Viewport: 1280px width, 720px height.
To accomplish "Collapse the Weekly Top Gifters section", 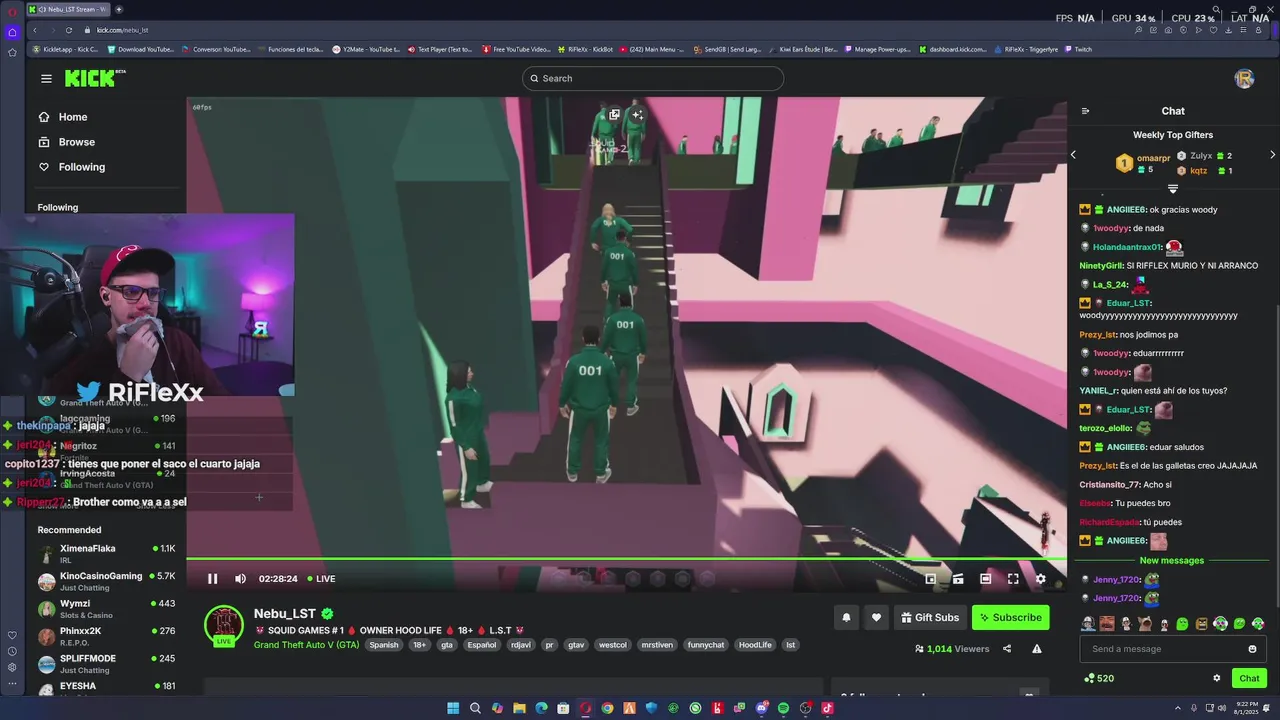I will [x=1173, y=188].
